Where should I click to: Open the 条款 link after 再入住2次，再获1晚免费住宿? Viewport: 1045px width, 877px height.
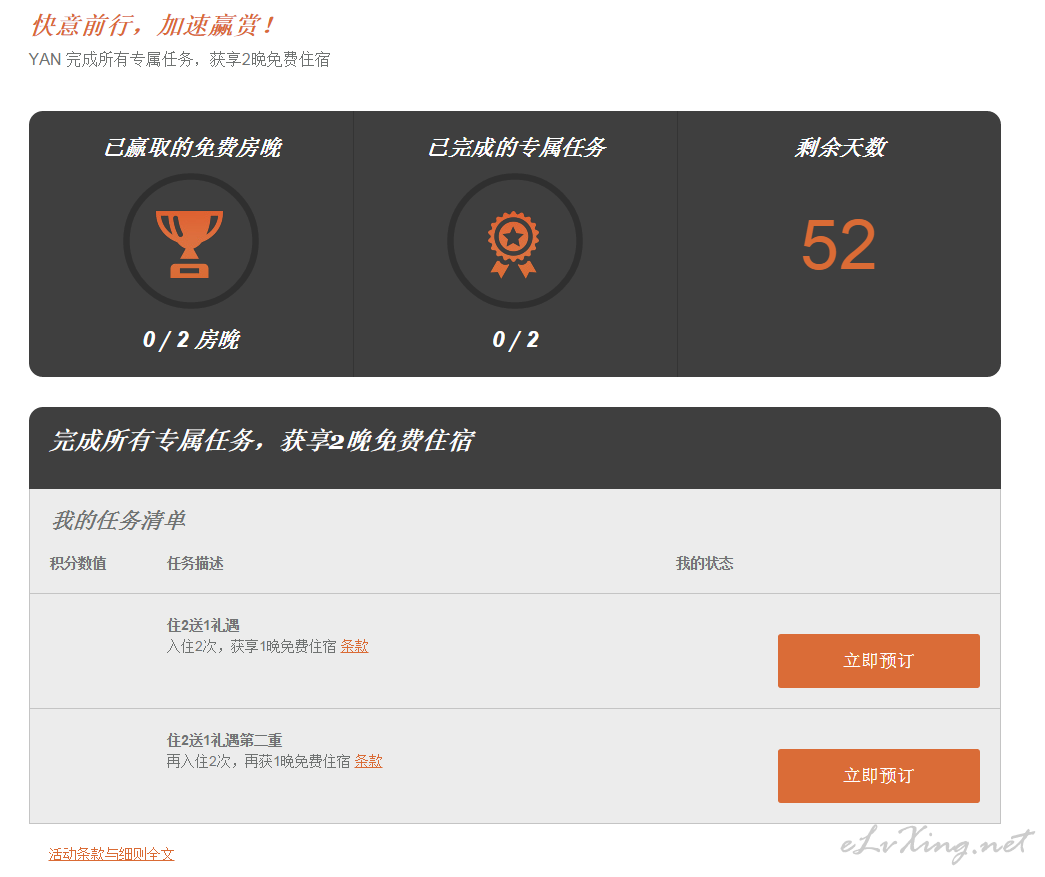[x=368, y=762]
